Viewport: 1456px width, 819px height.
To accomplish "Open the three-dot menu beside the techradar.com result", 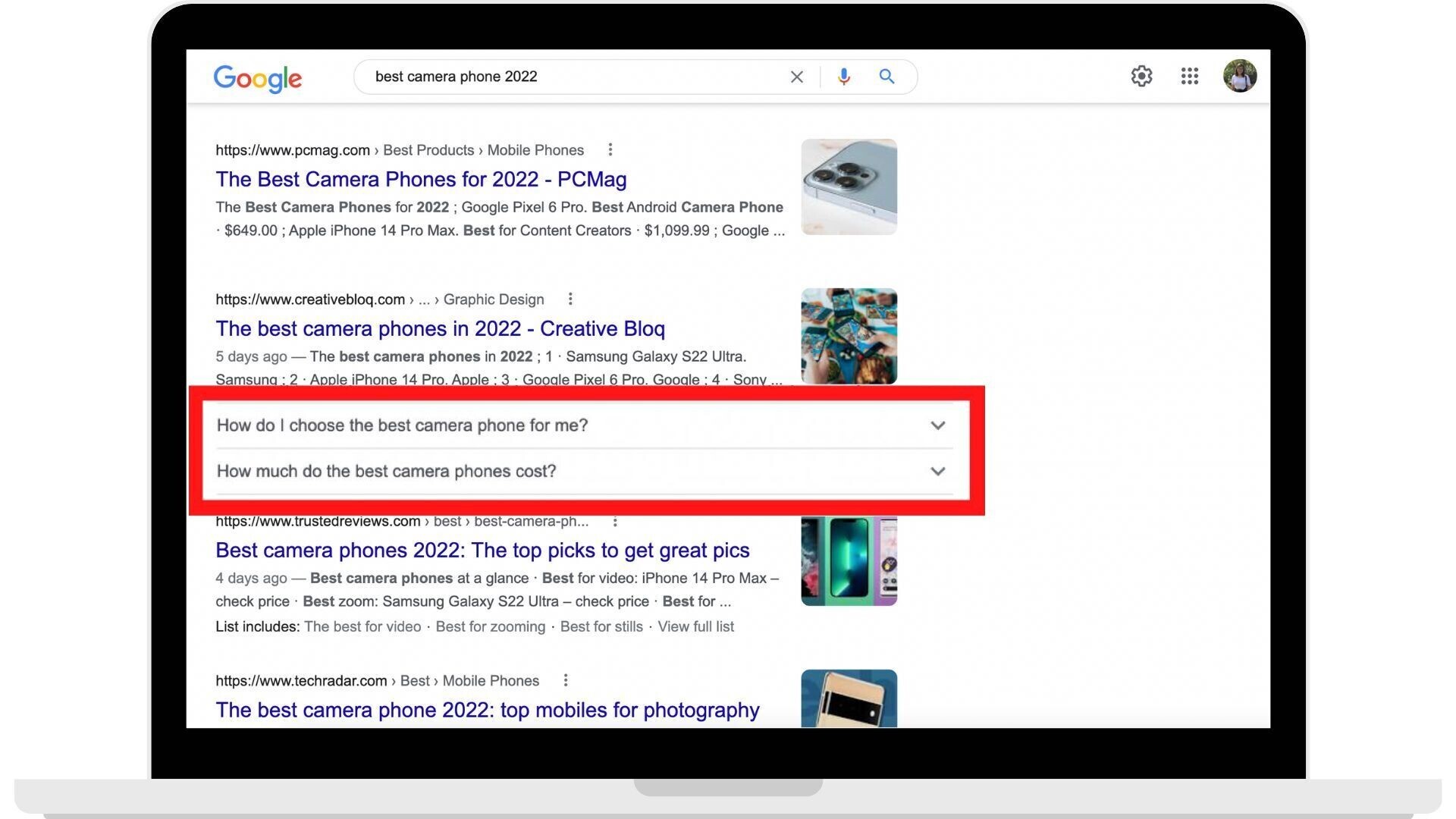I will [x=565, y=680].
